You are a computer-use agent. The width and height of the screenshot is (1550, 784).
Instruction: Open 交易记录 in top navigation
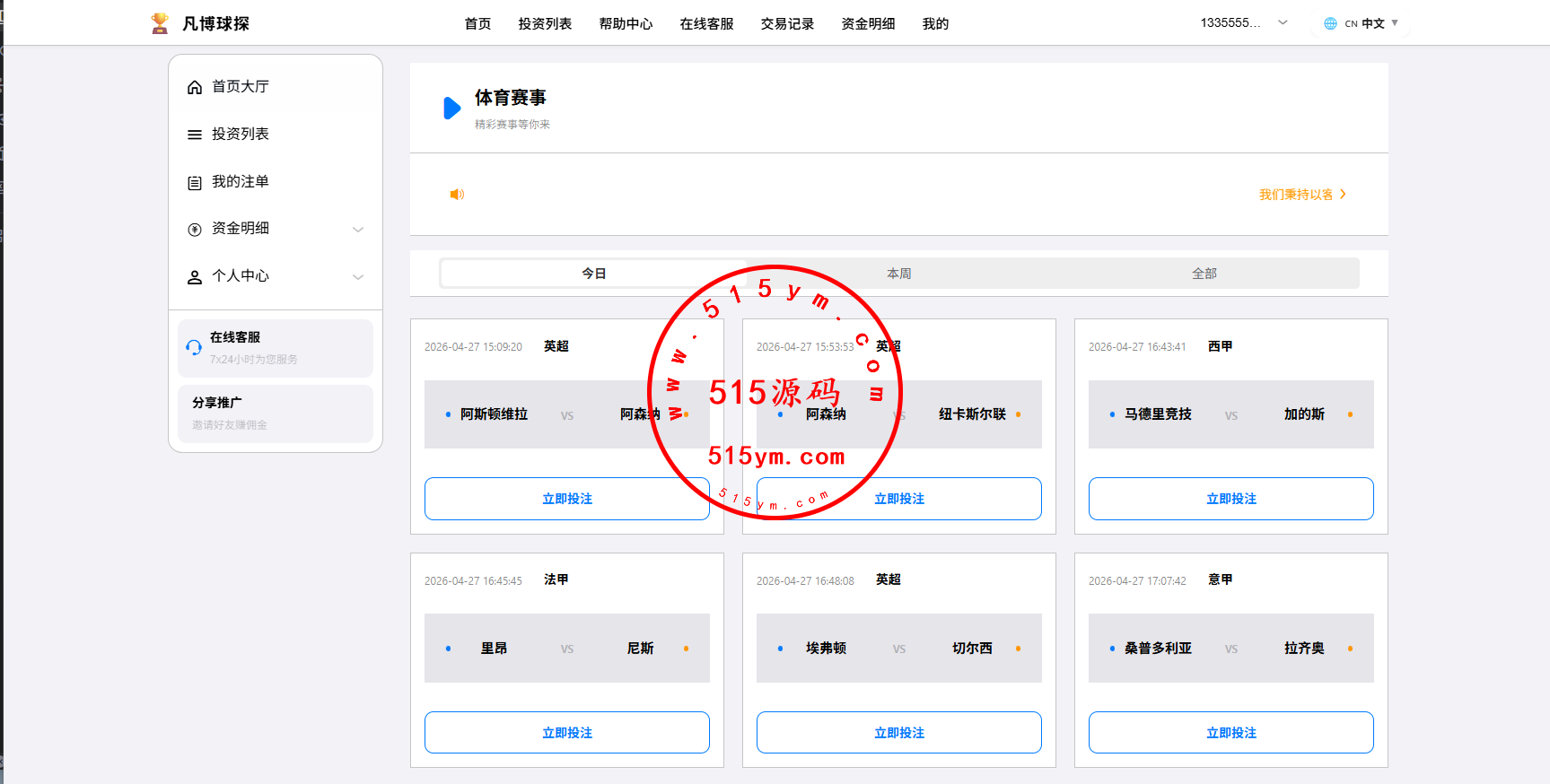pos(787,24)
